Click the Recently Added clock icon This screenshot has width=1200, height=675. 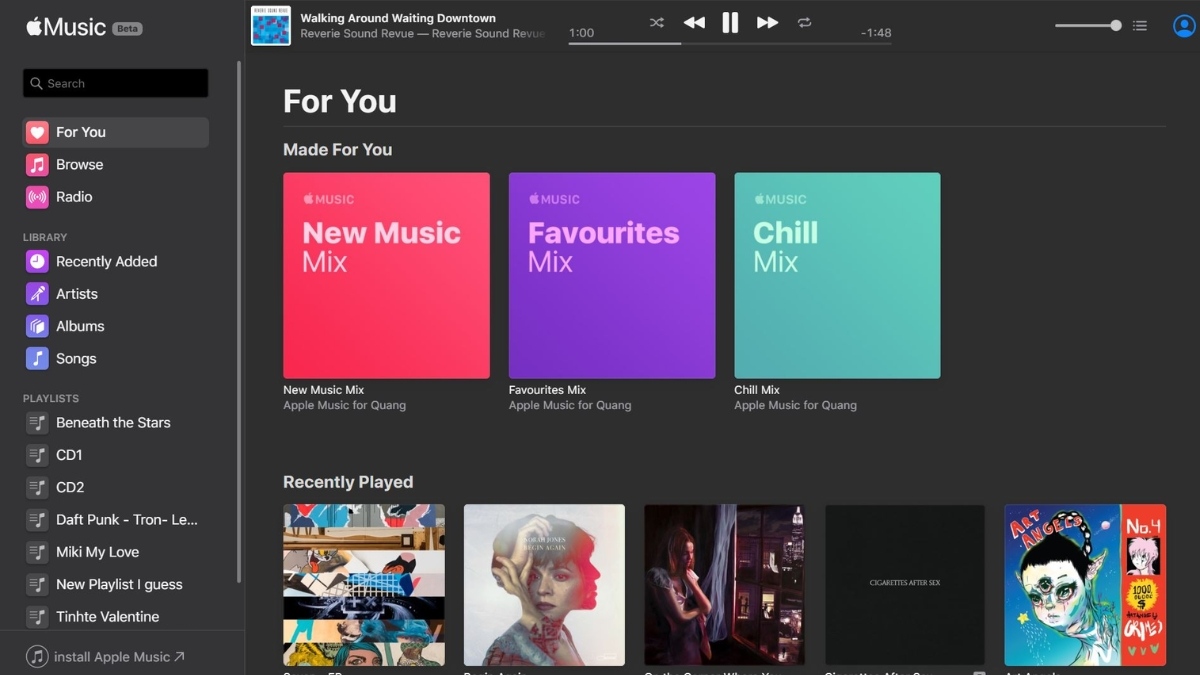point(37,261)
